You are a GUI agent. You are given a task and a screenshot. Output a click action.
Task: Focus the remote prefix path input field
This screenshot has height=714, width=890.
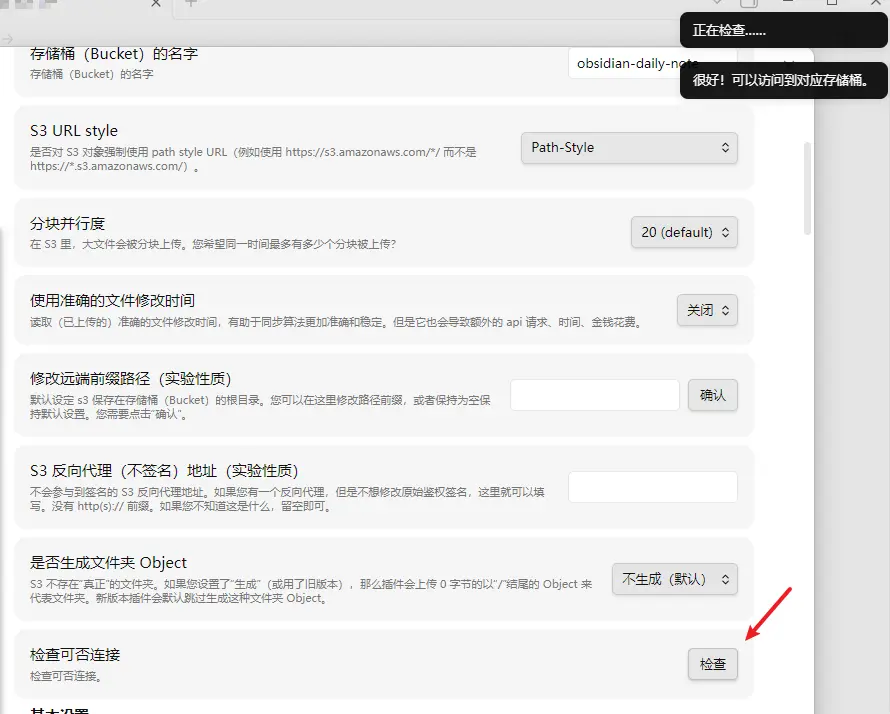tap(595, 394)
